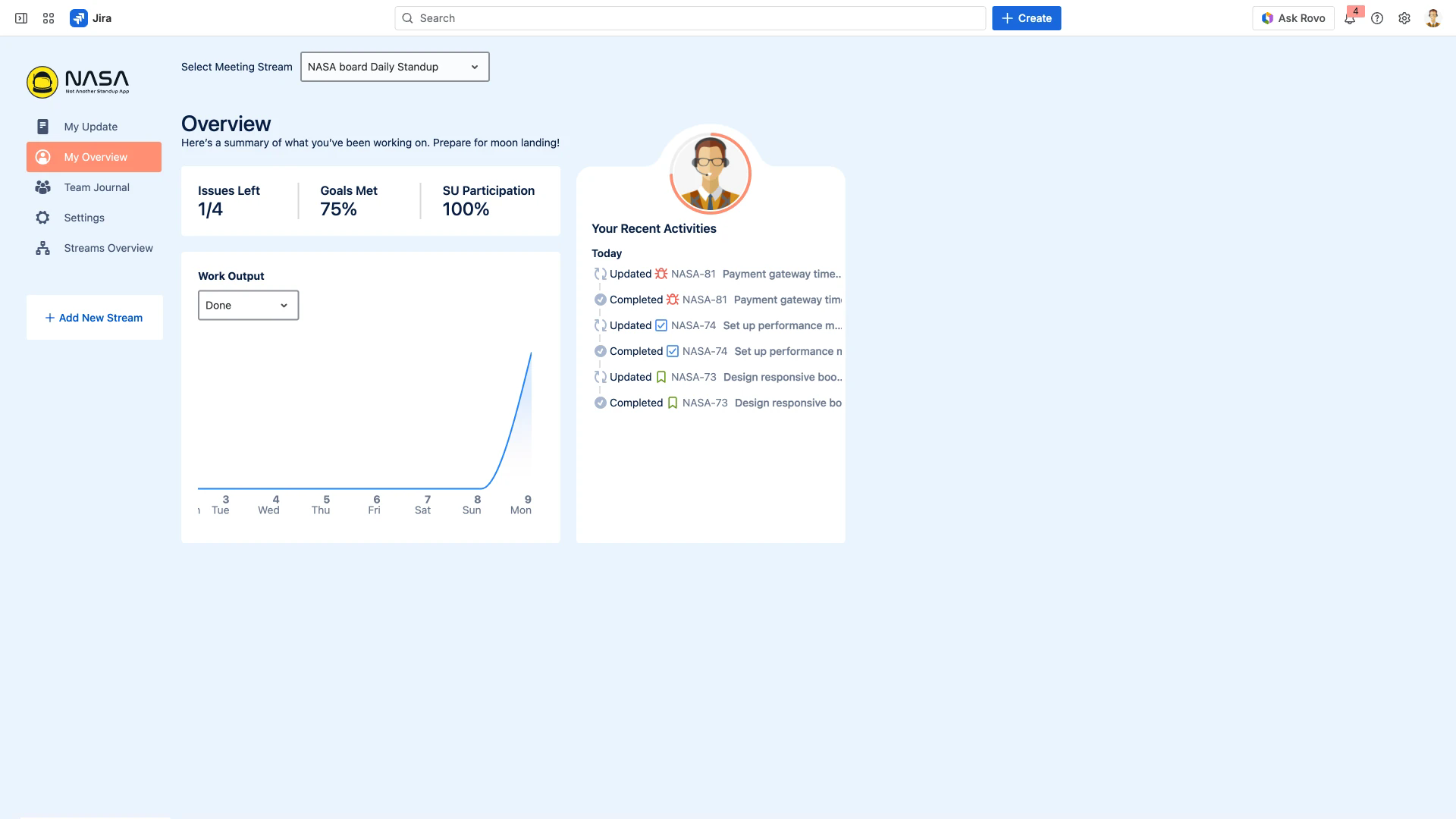The height and width of the screenshot is (819, 1456).
Task: Open the Settings gear in top bar
Action: pos(1404,17)
